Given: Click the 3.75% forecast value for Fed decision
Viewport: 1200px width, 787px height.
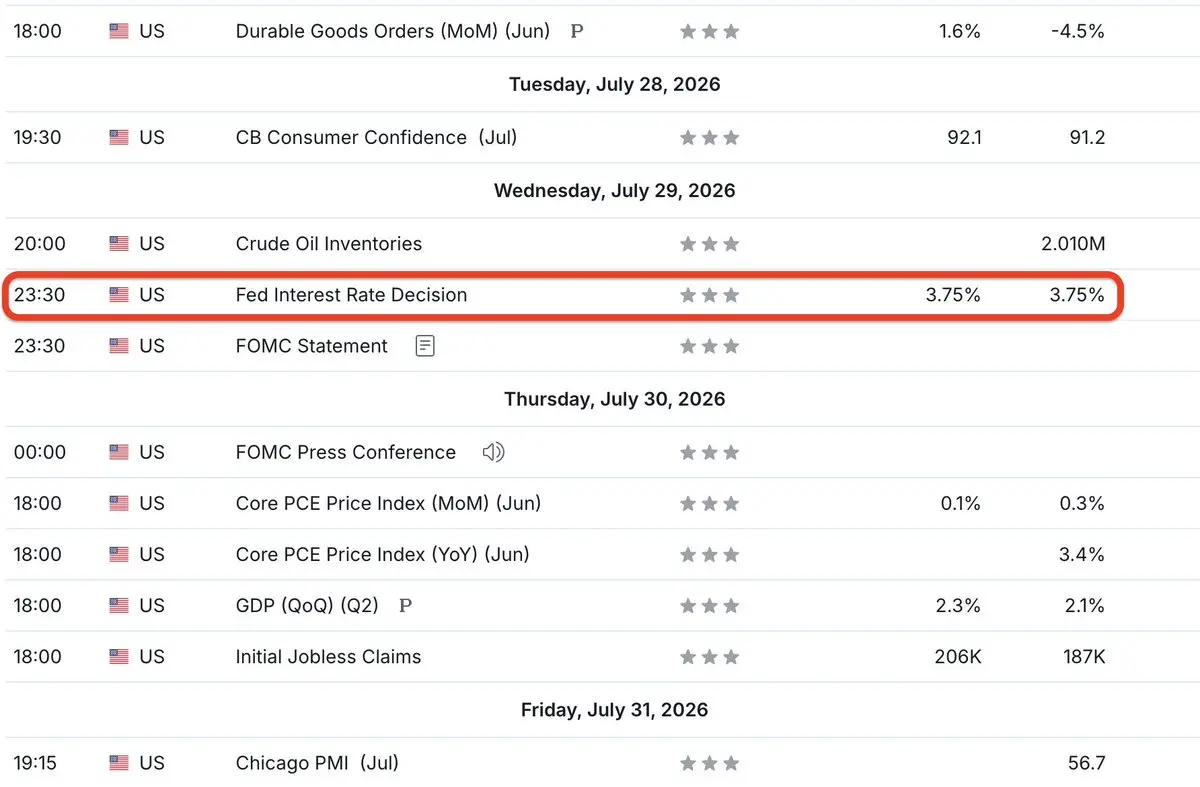Looking at the screenshot, I should (x=953, y=295).
